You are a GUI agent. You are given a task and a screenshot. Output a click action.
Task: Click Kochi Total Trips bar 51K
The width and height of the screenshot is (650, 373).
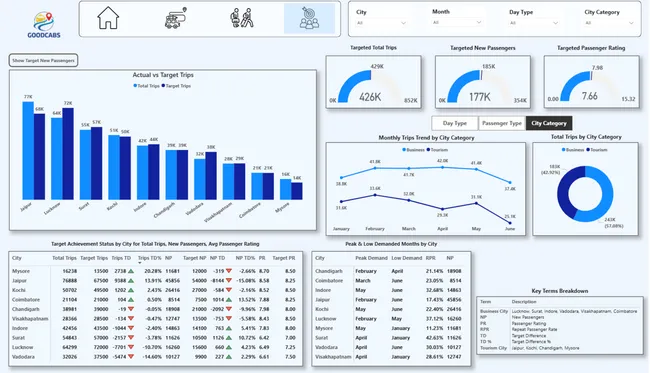click(x=114, y=167)
